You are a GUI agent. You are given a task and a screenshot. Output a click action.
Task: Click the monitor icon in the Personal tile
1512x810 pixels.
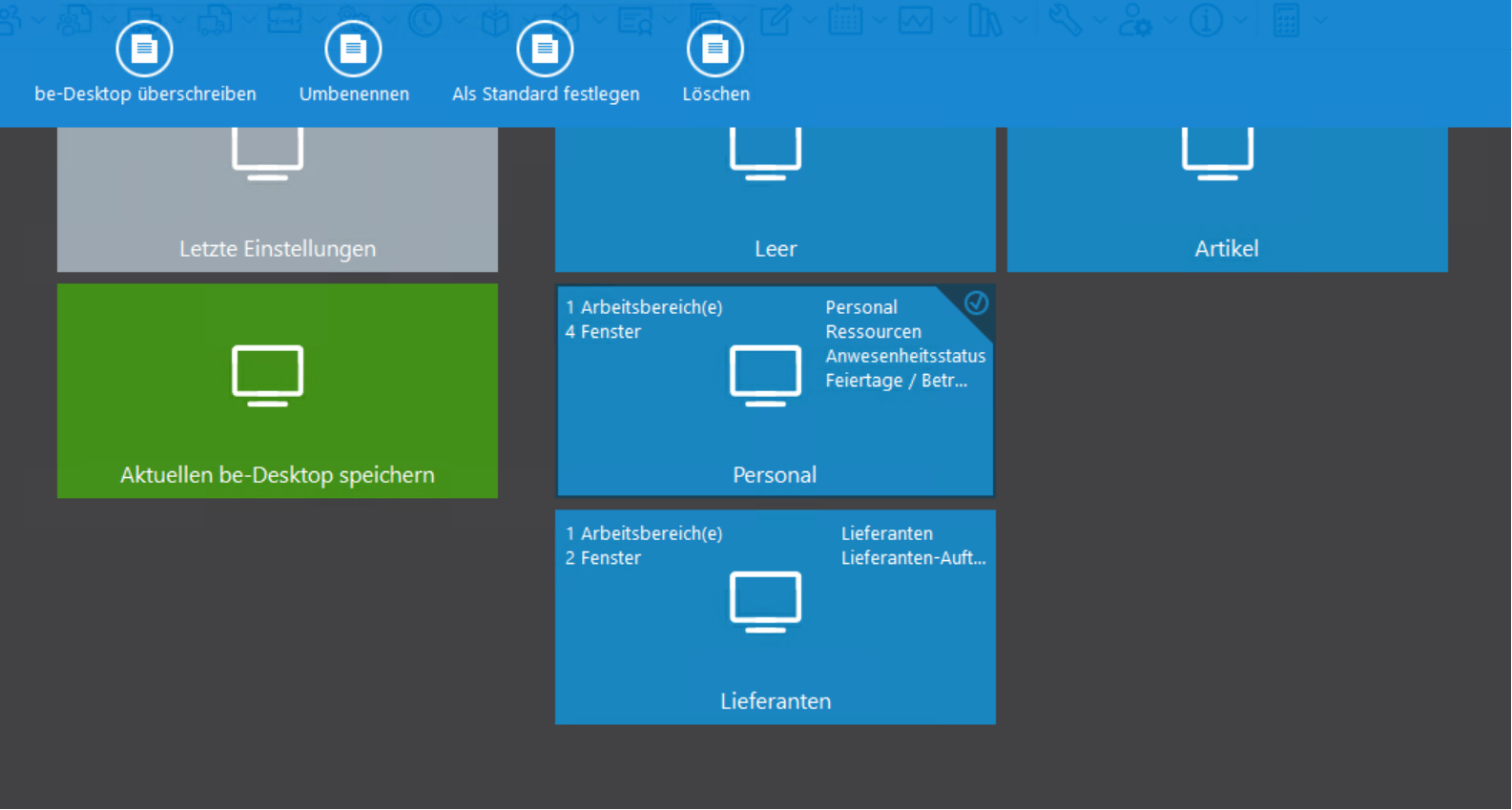(x=765, y=375)
